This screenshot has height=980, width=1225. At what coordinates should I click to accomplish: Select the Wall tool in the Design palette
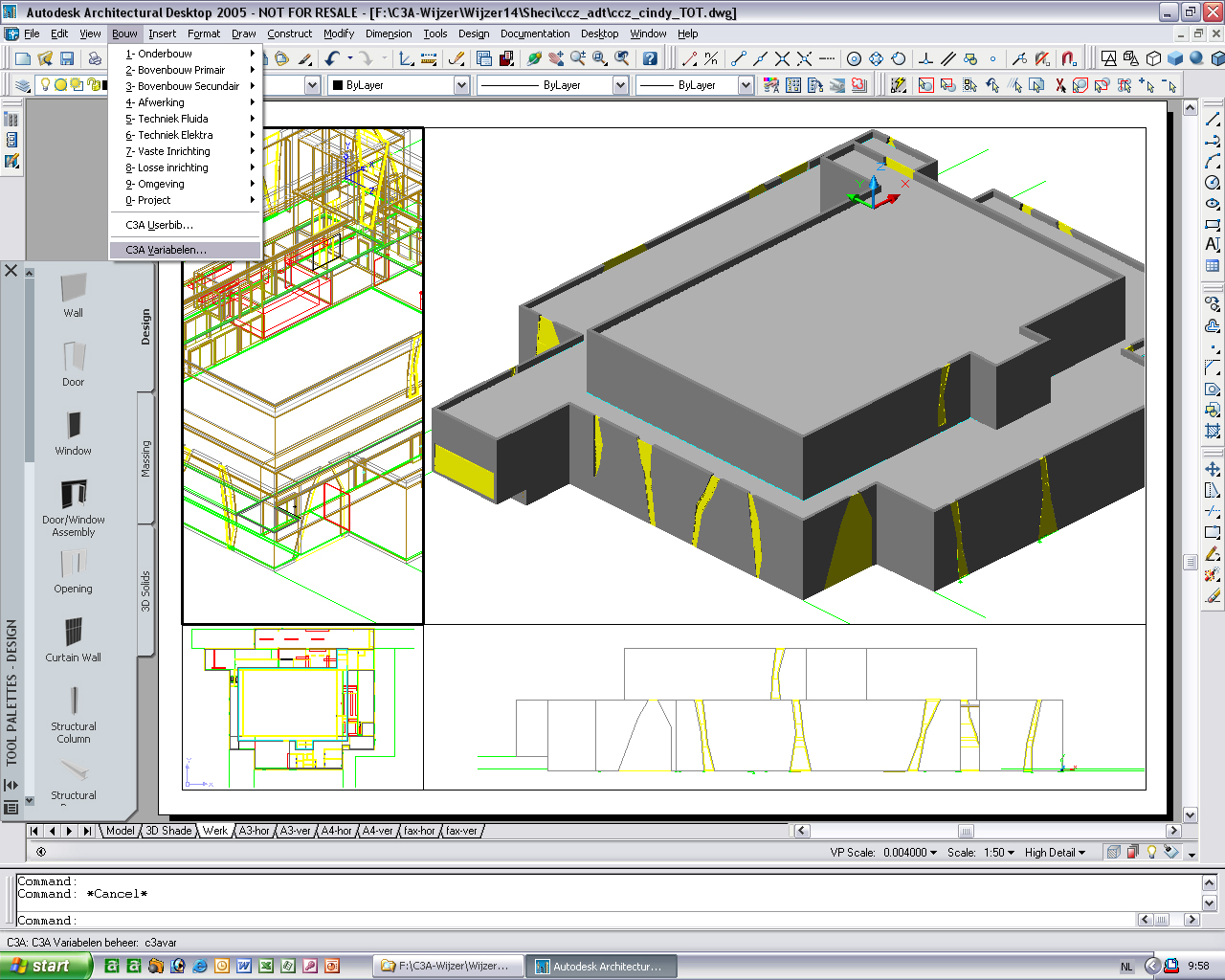tap(73, 295)
